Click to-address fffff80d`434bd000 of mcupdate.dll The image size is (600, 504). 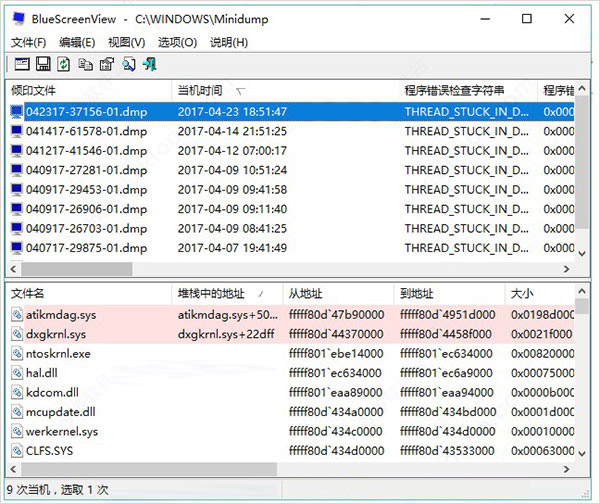(448, 412)
